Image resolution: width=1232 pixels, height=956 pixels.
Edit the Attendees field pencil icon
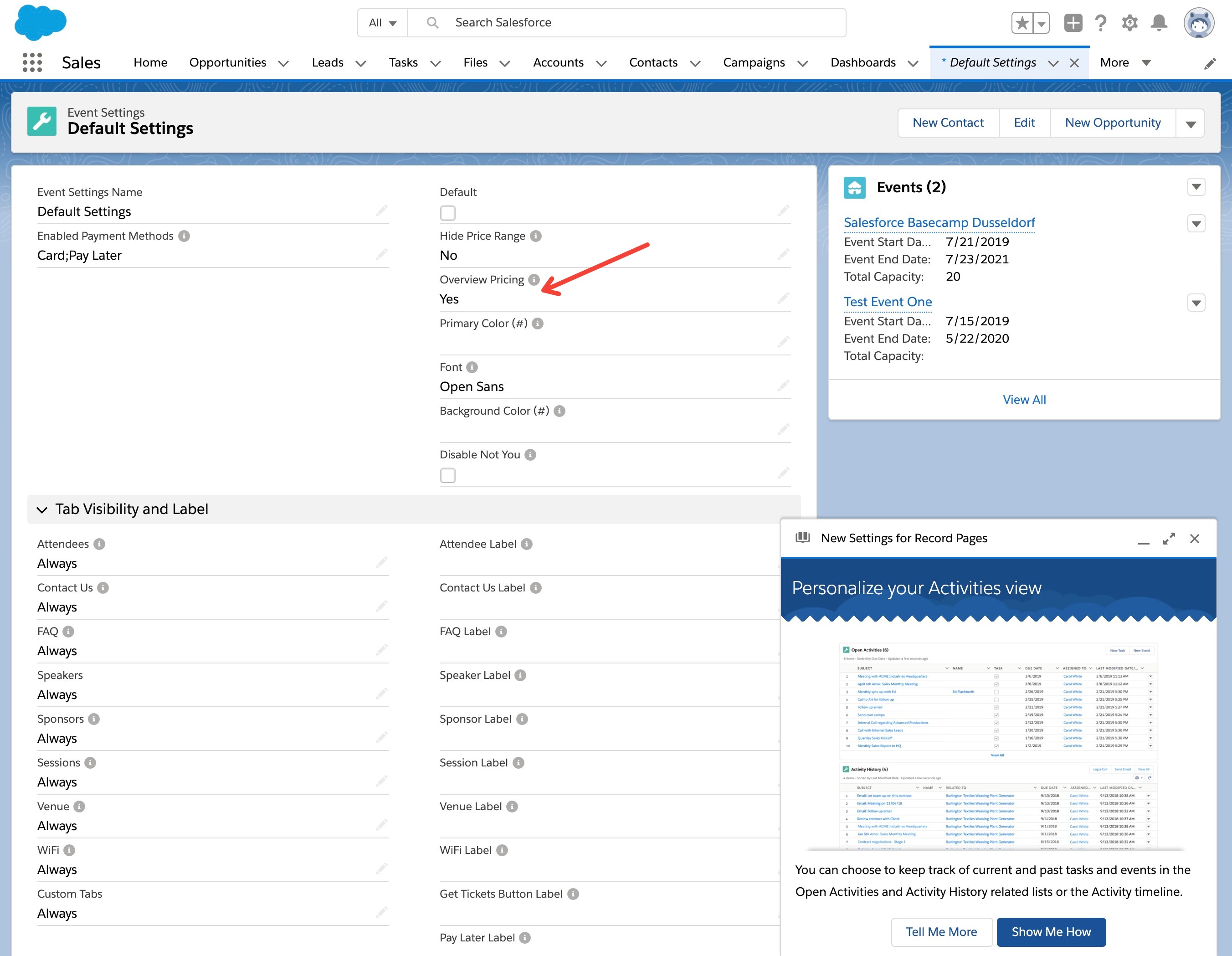coord(382,562)
